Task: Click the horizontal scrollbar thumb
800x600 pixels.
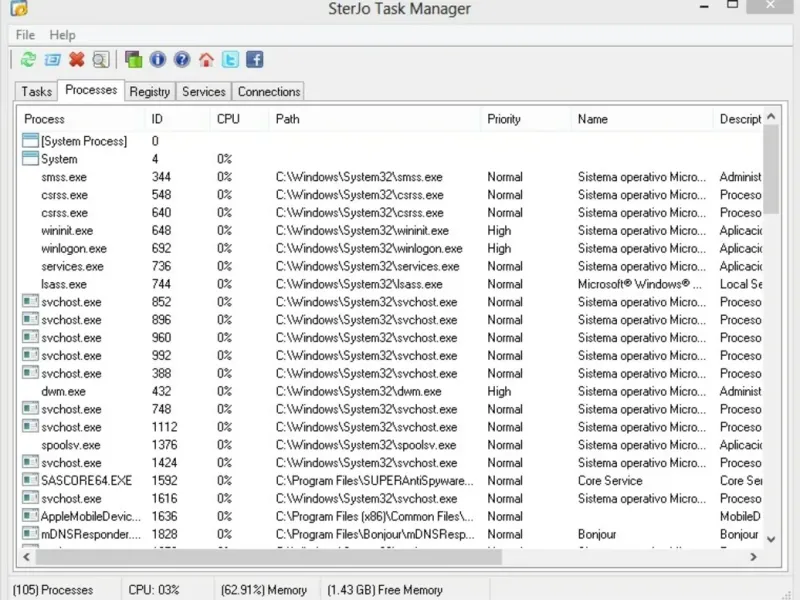Action: click(x=268, y=557)
